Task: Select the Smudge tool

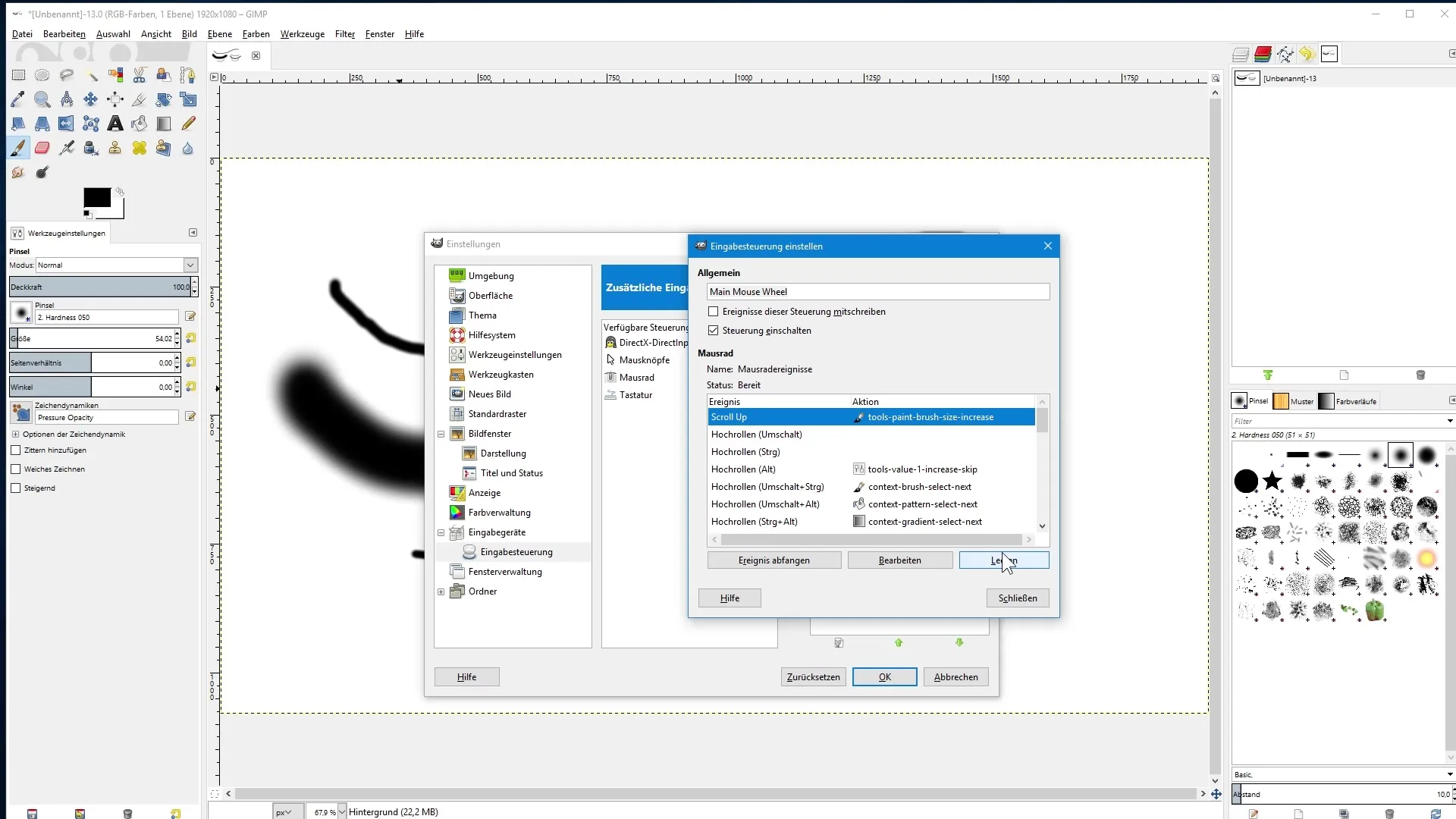Action: click(18, 172)
